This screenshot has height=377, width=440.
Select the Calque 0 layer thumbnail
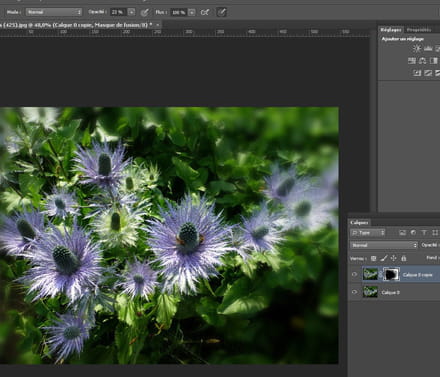370,292
